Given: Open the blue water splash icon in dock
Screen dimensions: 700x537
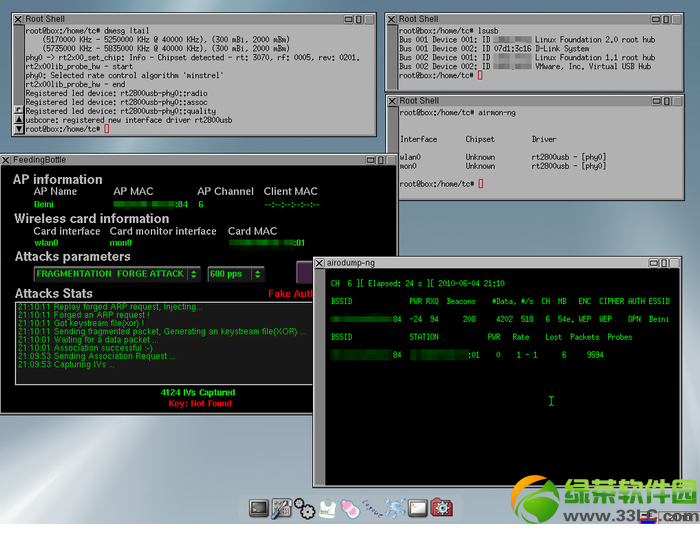Looking at the screenshot, I should (396, 508).
